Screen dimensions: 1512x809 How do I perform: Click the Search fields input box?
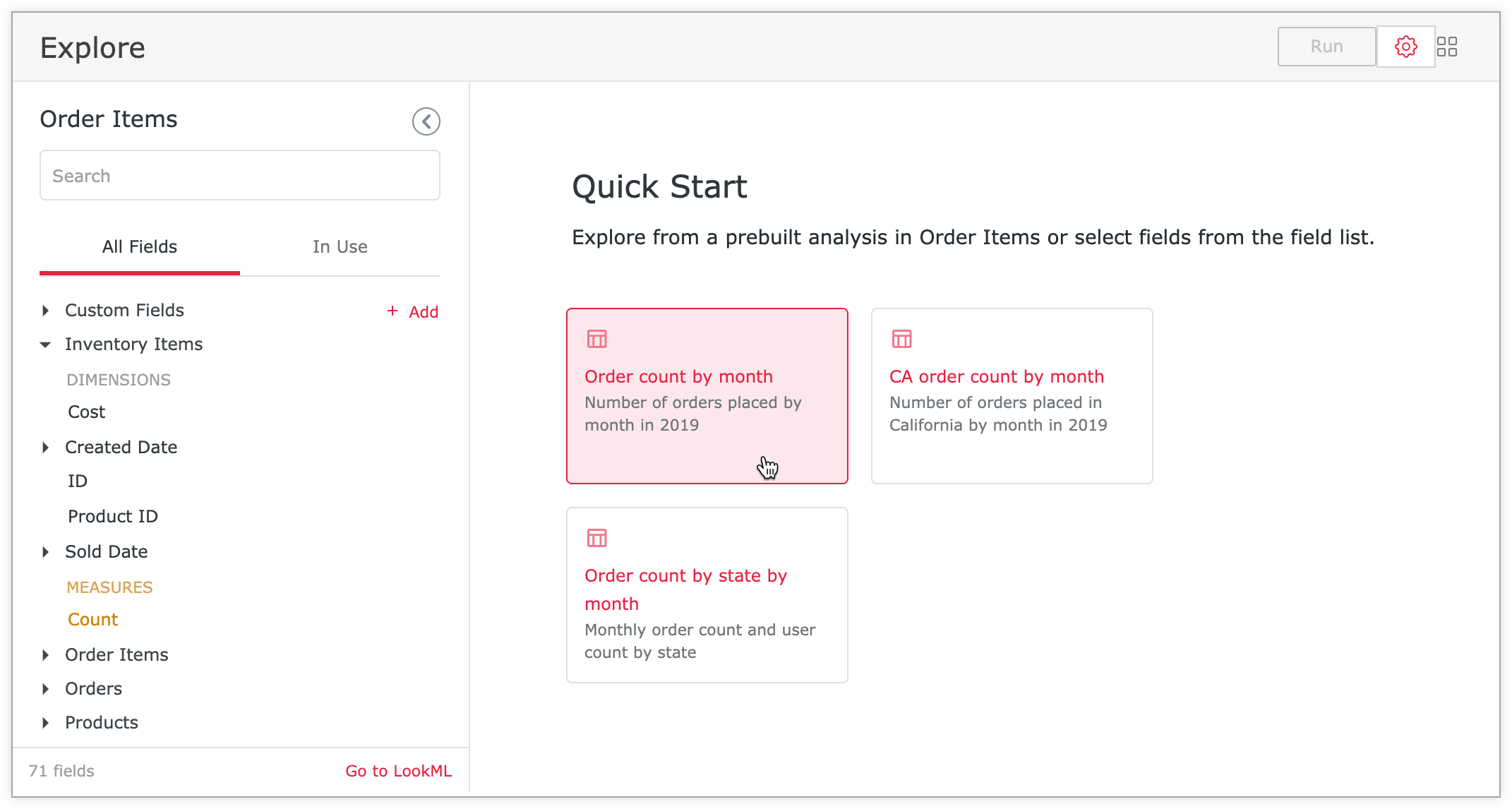coord(241,176)
